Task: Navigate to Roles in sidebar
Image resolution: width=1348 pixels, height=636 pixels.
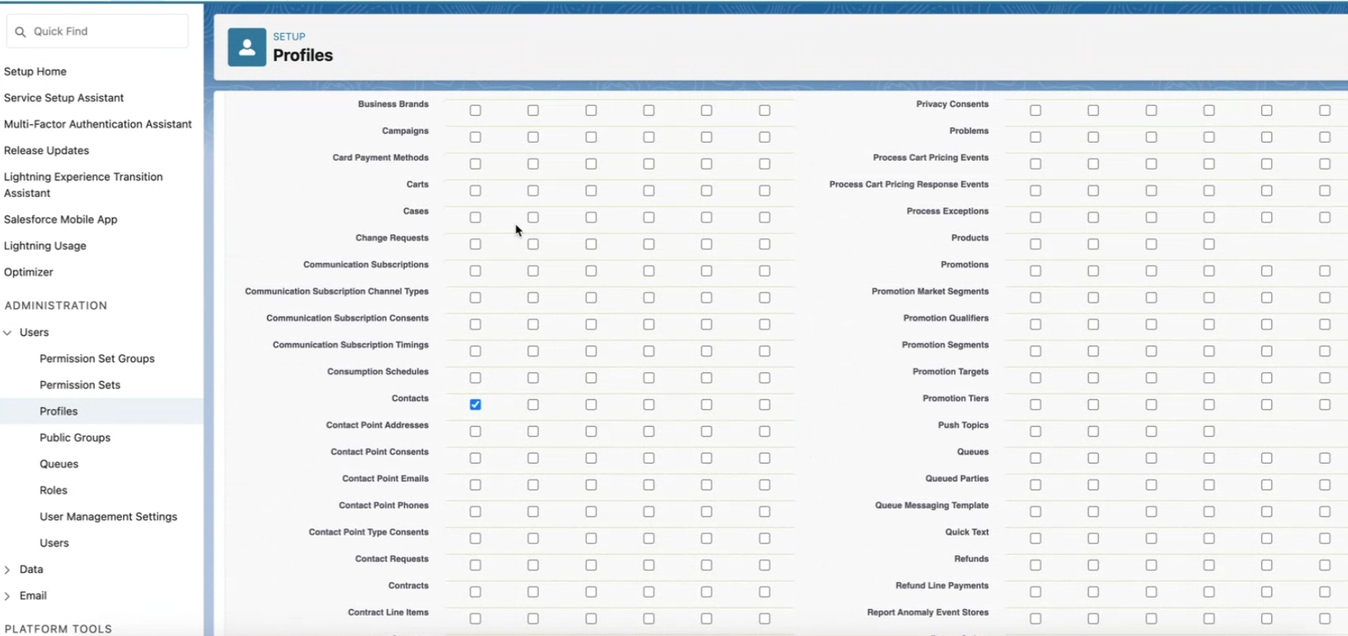Action: [54, 491]
